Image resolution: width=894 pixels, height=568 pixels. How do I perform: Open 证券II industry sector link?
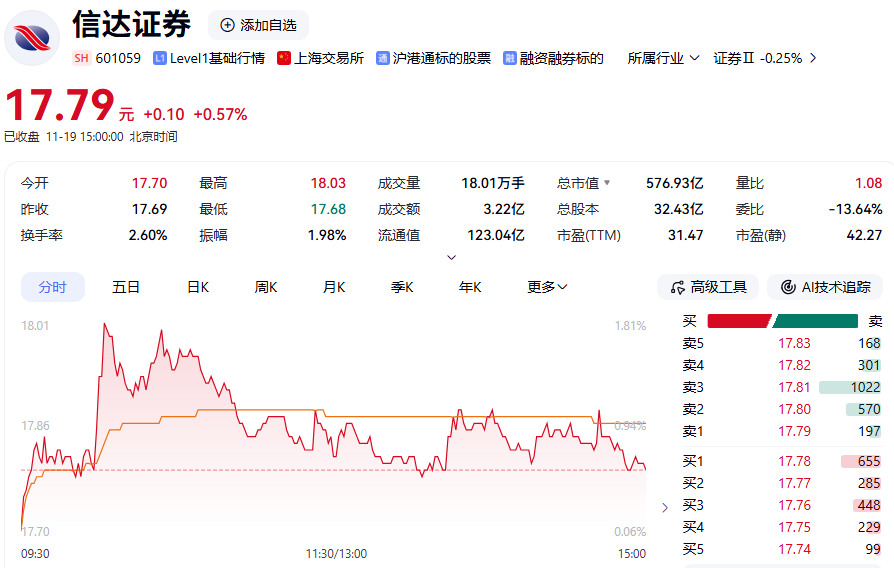pyautogui.click(x=765, y=58)
